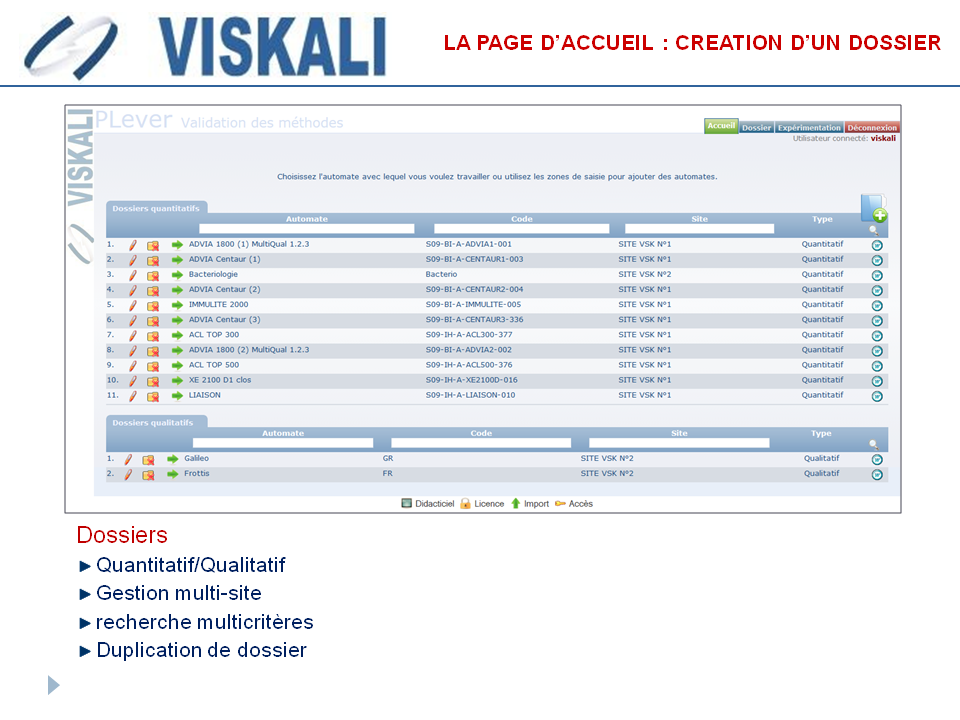Click the code S09-IH-A-ACL500-376
This screenshot has width=960, height=720.
tap(469, 364)
